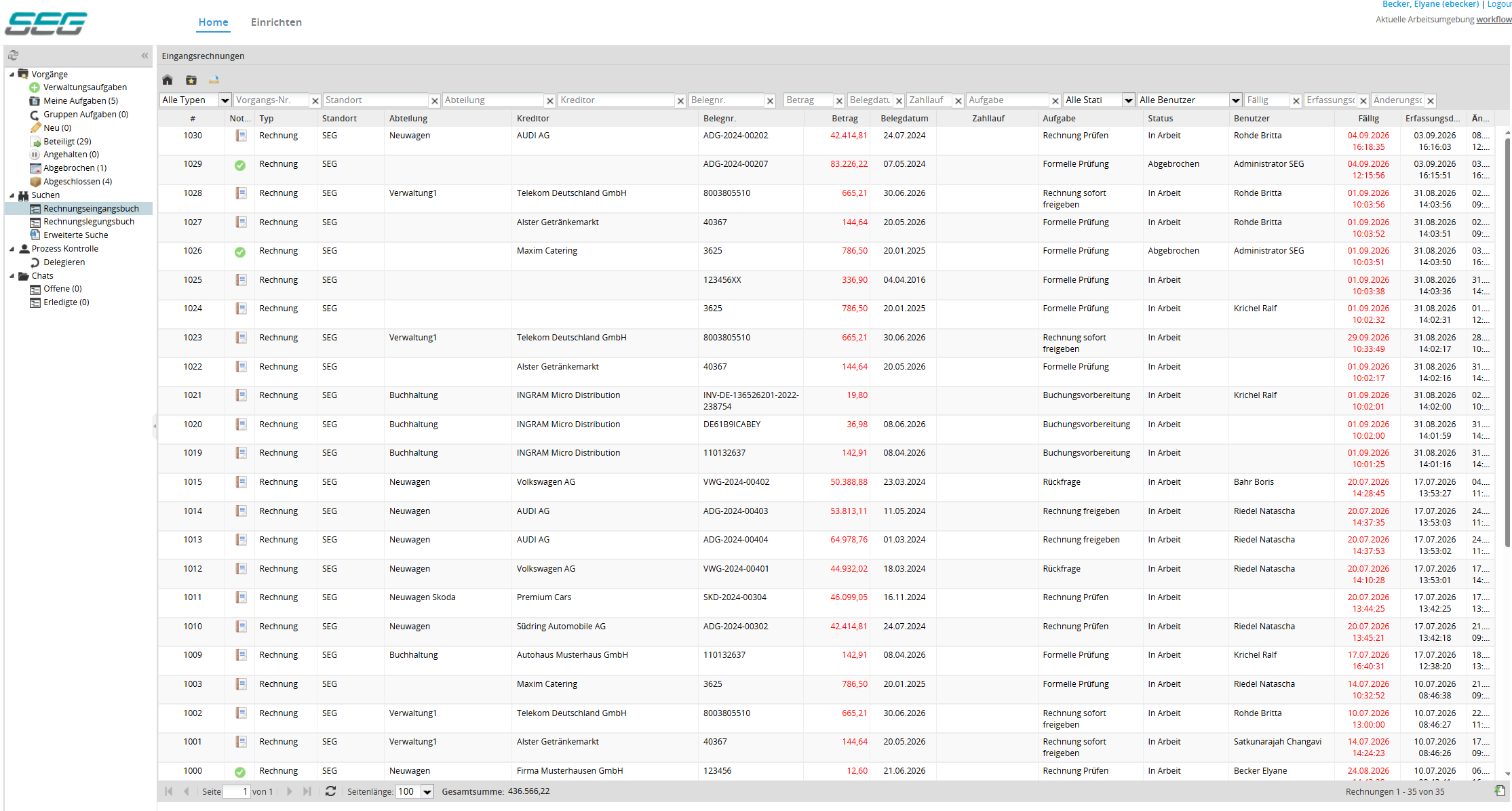Open Rechnungslegungsbuch in the sidebar

click(x=89, y=222)
